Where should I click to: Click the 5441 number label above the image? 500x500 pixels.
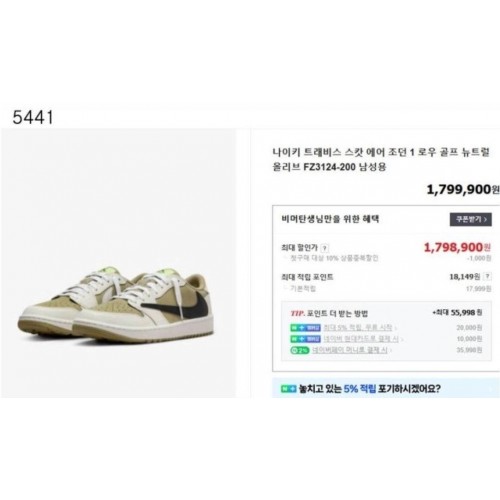pos(33,118)
